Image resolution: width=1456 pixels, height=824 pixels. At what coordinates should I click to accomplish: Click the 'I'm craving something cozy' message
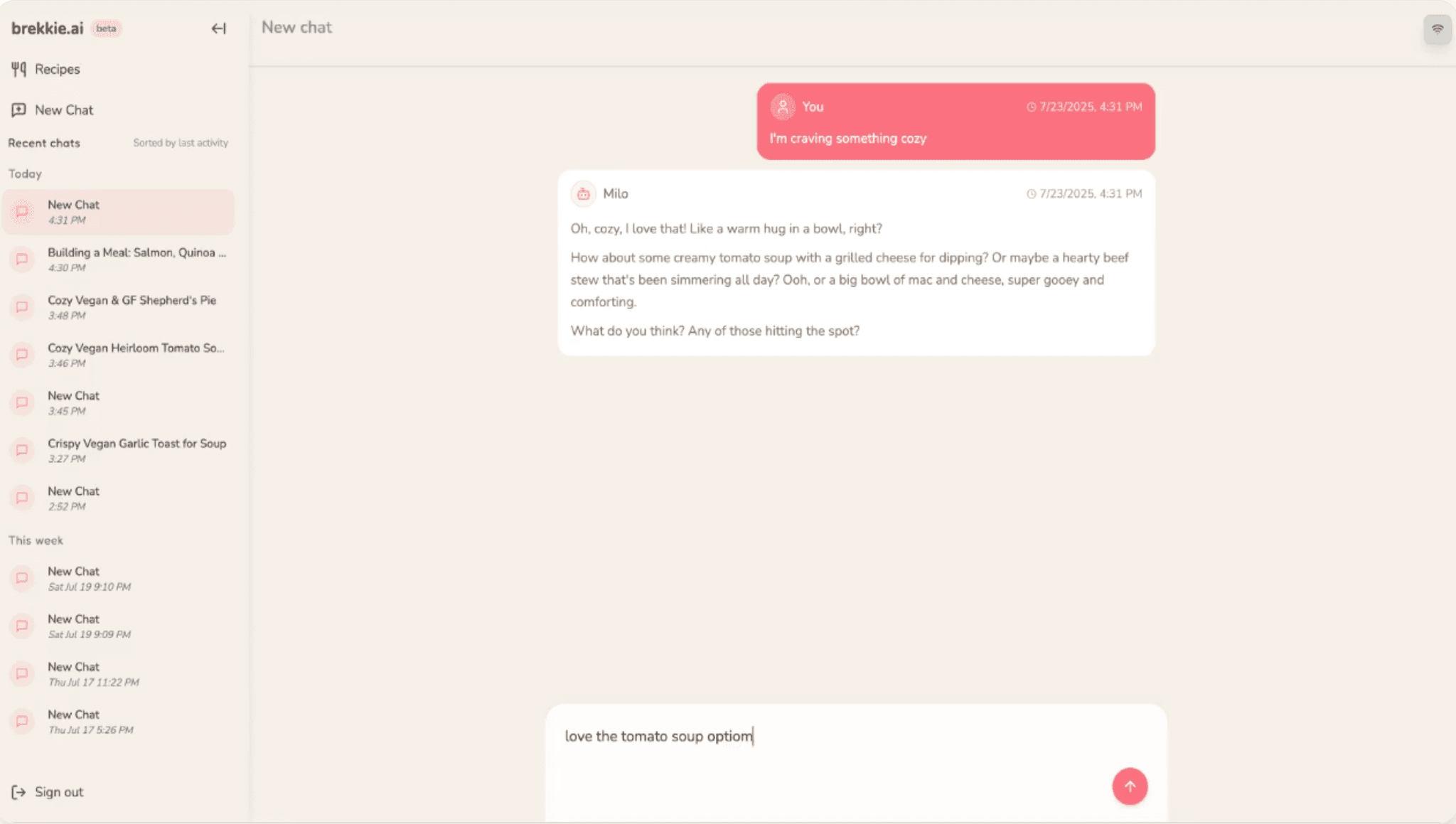click(x=847, y=139)
